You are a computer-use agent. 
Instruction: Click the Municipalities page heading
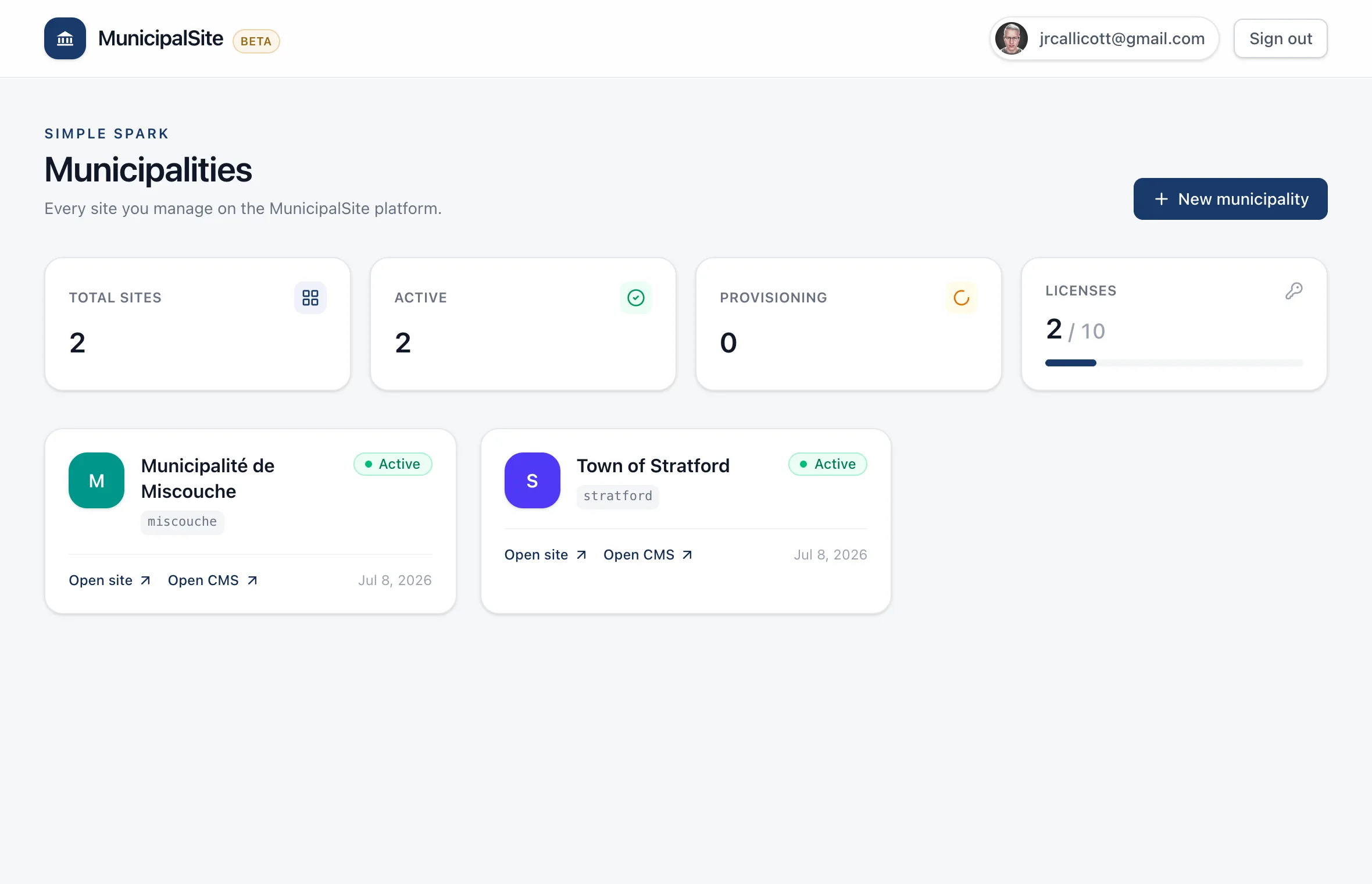click(x=148, y=170)
